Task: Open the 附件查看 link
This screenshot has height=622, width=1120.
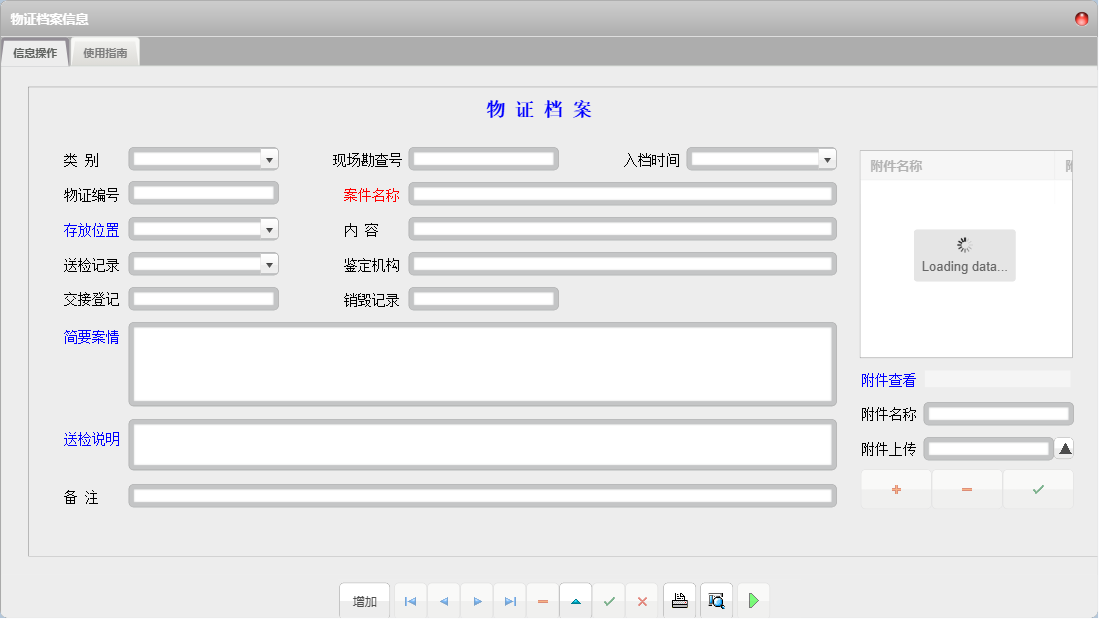Action: (x=889, y=379)
